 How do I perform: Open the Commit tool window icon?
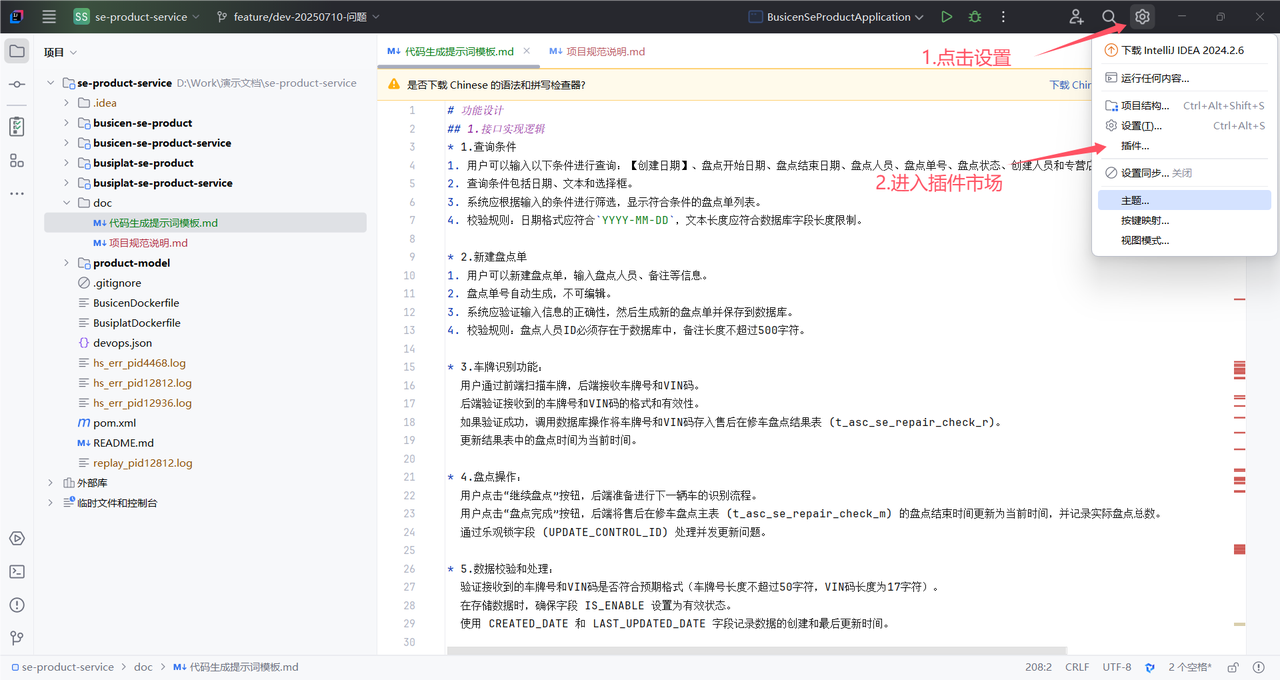click(x=17, y=85)
